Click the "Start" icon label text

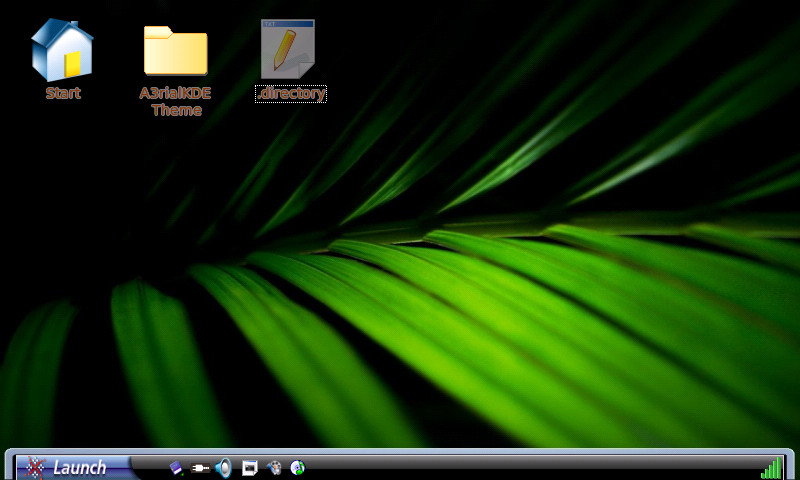pyautogui.click(x=62, y=93)
